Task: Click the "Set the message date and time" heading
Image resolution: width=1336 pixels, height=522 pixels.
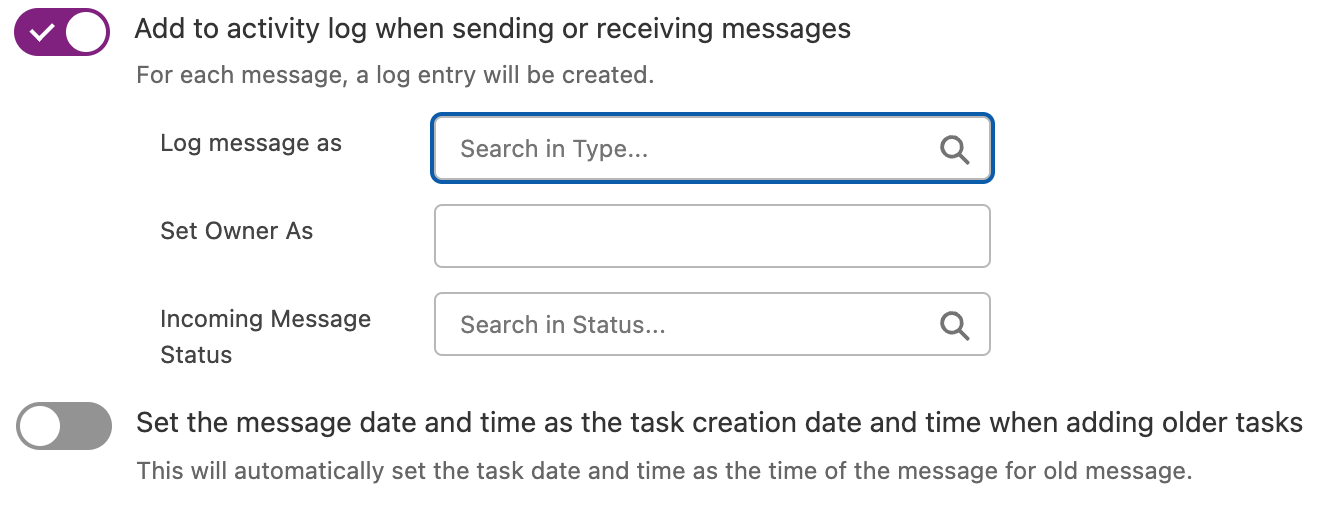Action: tap(719, 423)
